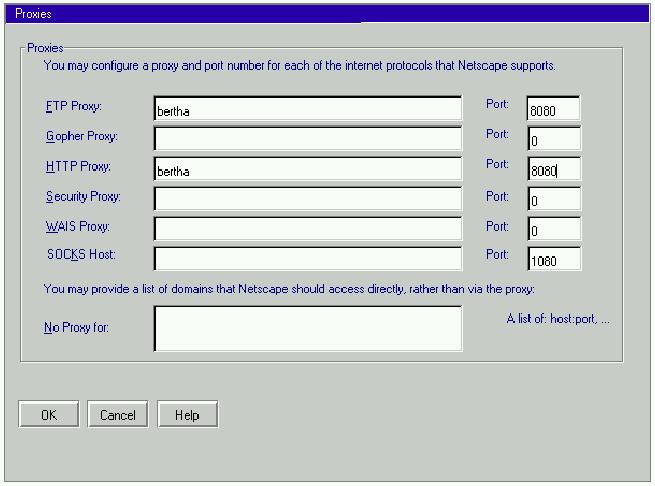Click the SOCKS Host port field
This screenshot has height=486, width=655.
(x=553, y=259)
